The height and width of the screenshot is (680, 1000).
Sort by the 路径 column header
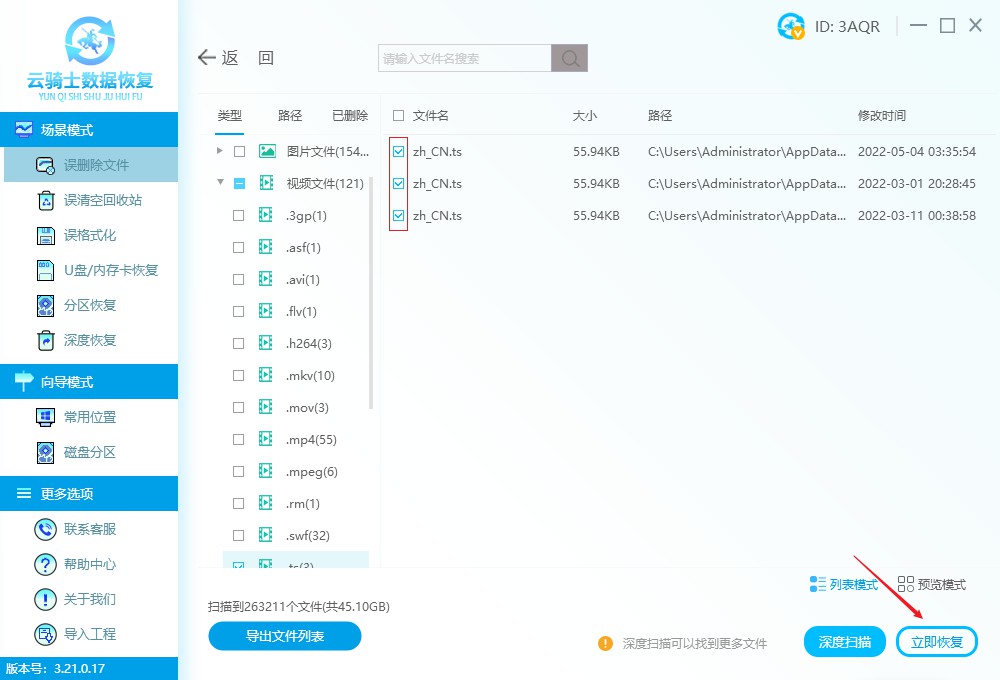pyautogui.click(x=660, y=115)
